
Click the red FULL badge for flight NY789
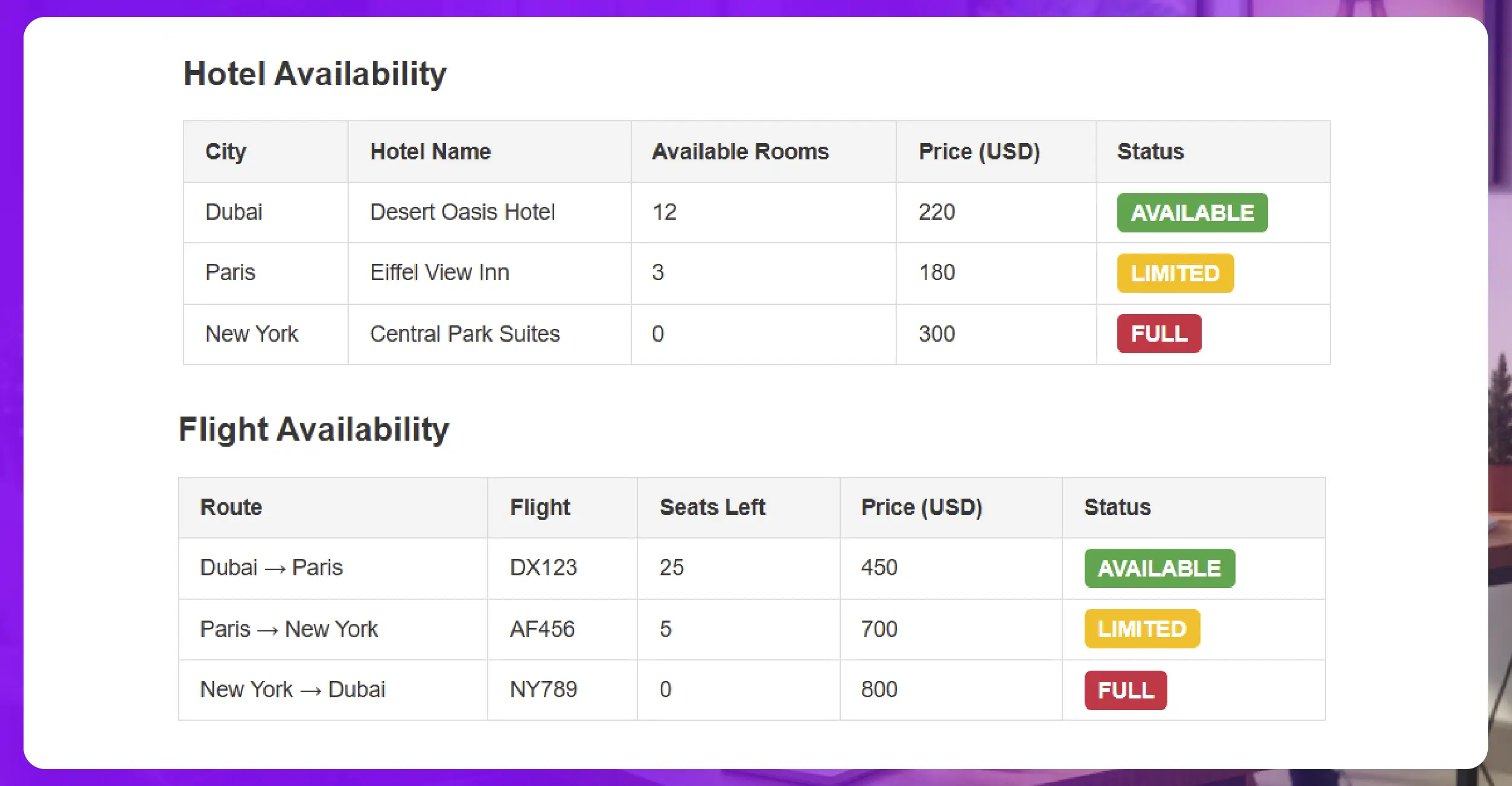coord(1125,689)
